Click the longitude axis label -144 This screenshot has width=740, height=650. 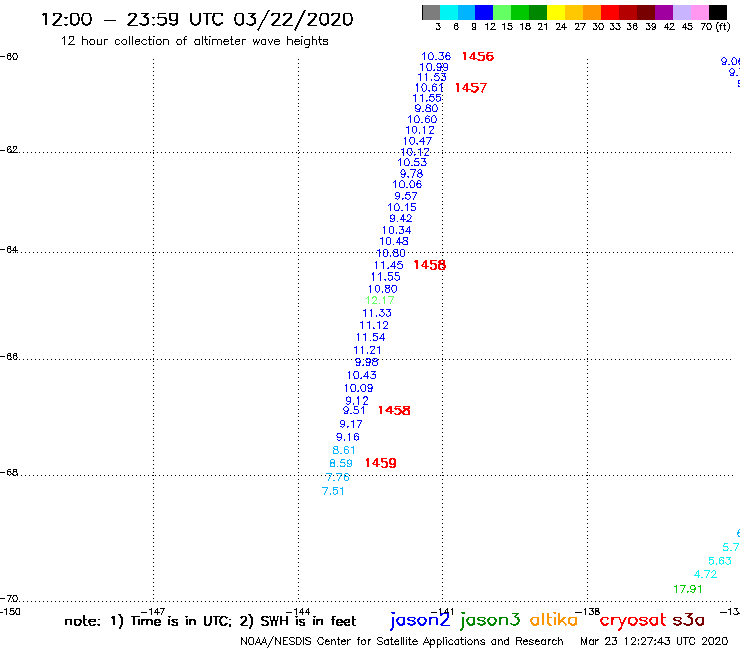[298, 611]
